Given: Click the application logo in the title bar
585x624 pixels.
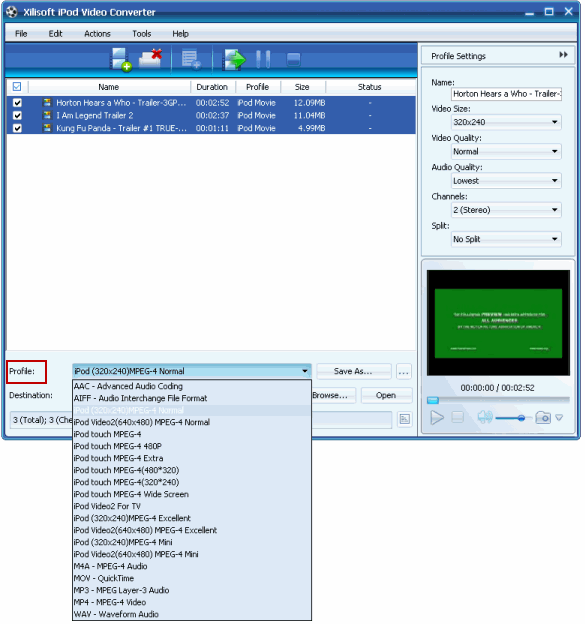Looking at the screenshot, I should click(x=12, y=12).
